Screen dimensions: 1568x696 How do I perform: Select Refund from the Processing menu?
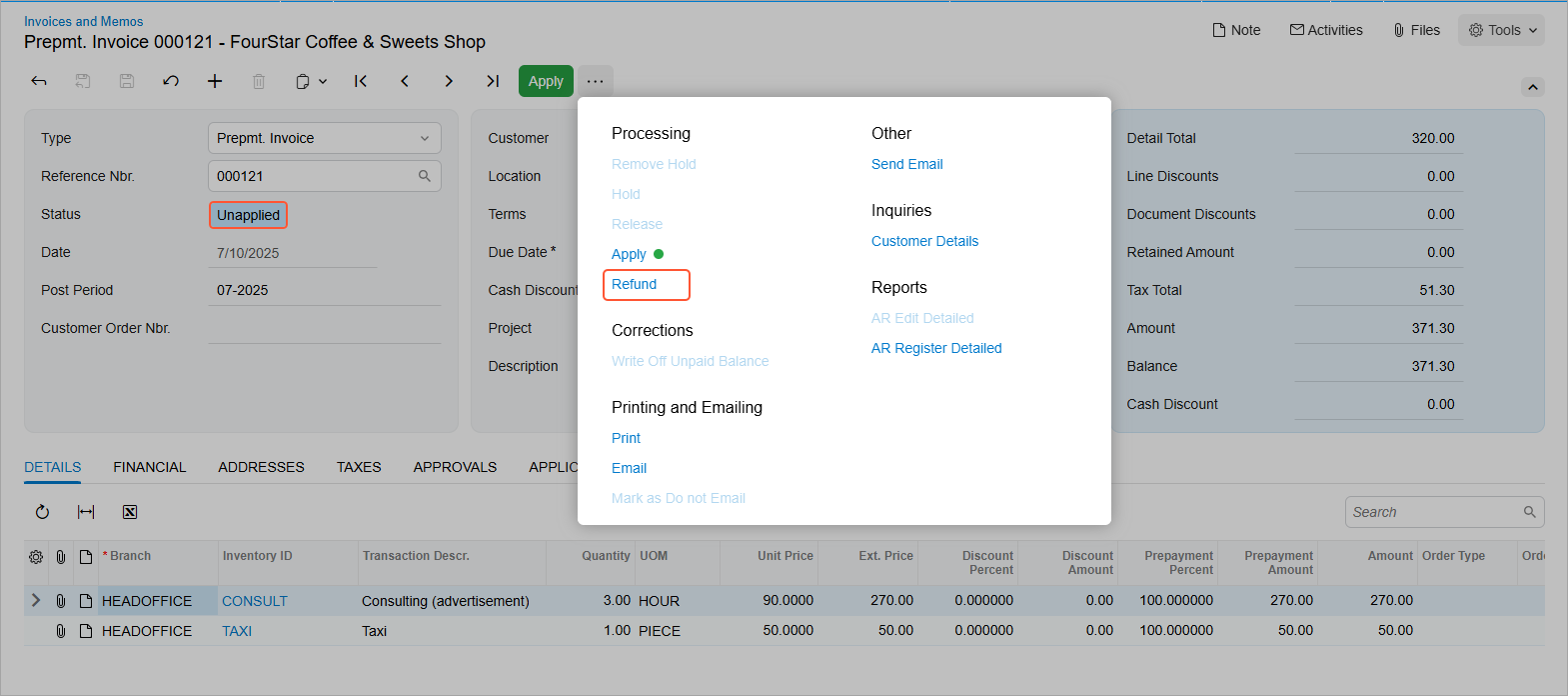point(635,284)
